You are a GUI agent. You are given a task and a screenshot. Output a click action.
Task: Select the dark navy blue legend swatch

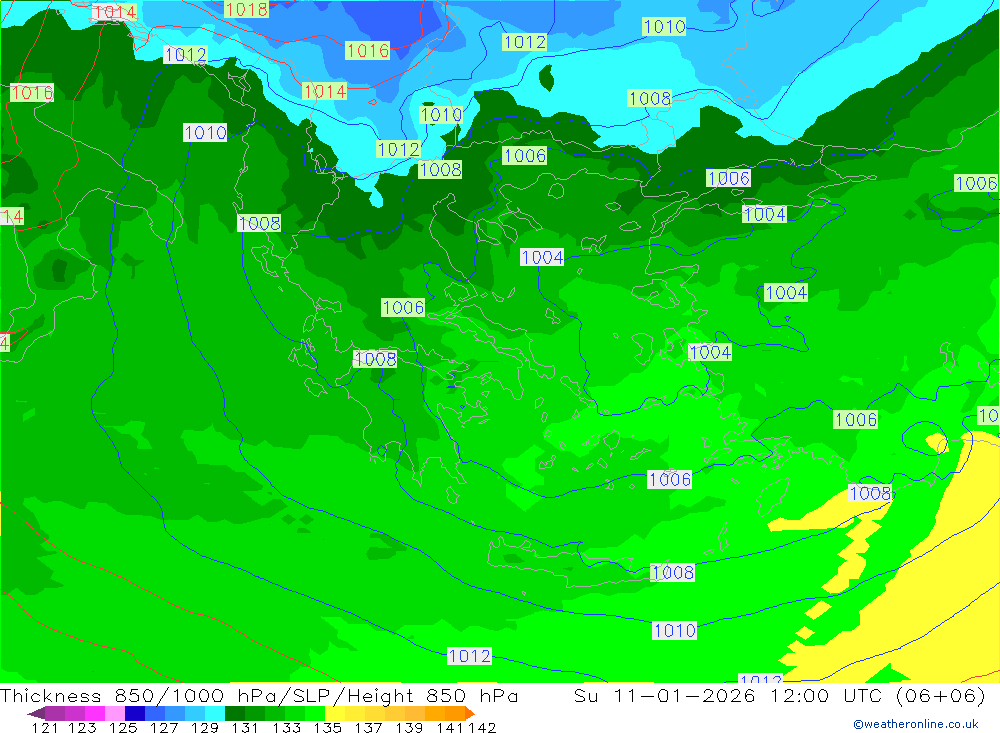[x=135, y=713]
